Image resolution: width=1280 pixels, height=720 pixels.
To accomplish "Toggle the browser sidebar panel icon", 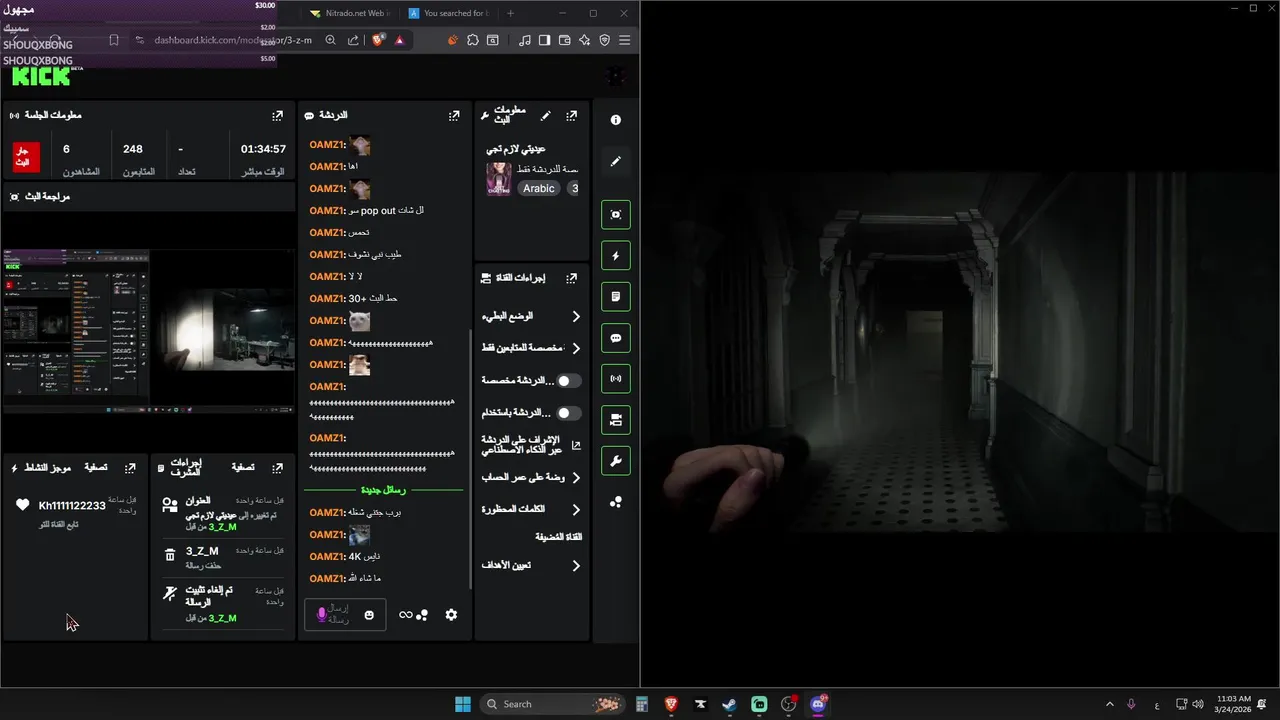I will (544, 40).
